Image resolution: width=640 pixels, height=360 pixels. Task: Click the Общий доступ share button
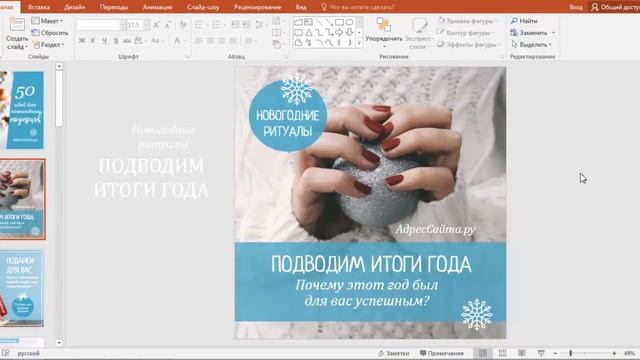pos(615,7)
